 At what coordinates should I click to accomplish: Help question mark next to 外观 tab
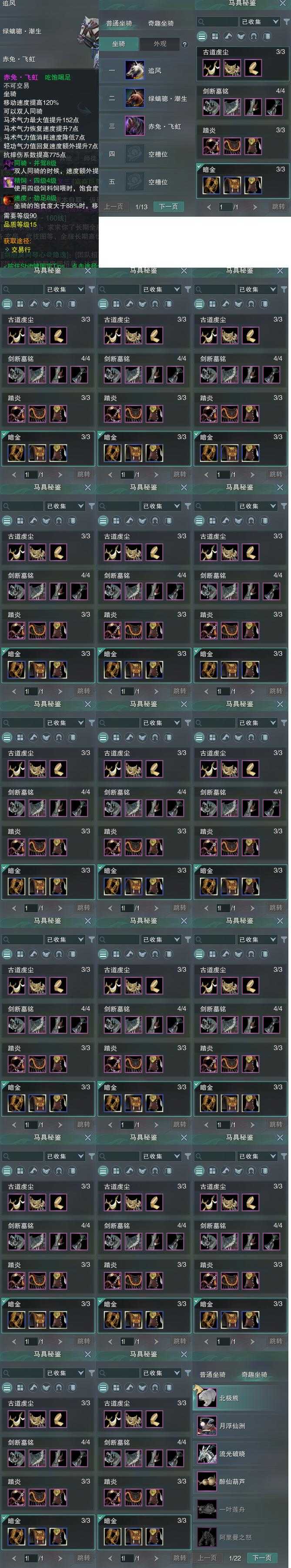(x=184, y=44)
